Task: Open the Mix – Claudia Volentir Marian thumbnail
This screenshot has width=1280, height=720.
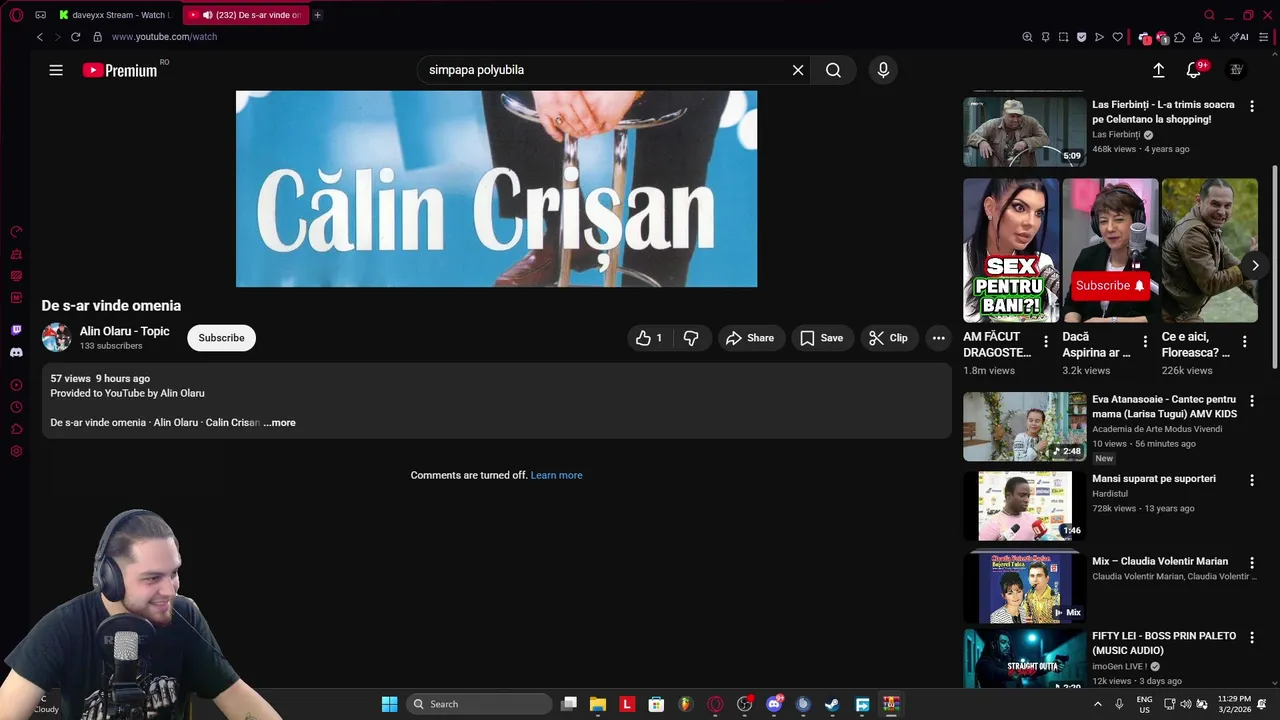Action: click(1024, 588)
